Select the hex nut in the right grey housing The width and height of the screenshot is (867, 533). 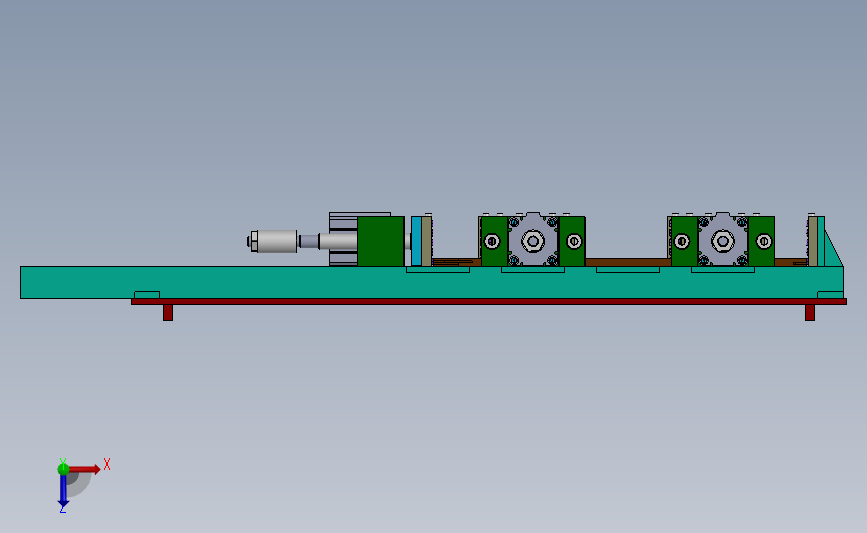pos(723,241)
